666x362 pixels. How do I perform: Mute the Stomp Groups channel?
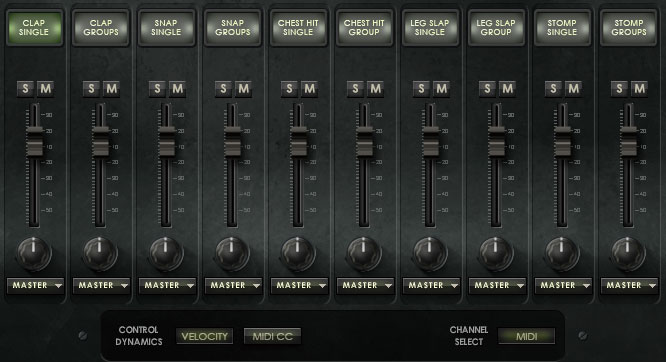639,89
